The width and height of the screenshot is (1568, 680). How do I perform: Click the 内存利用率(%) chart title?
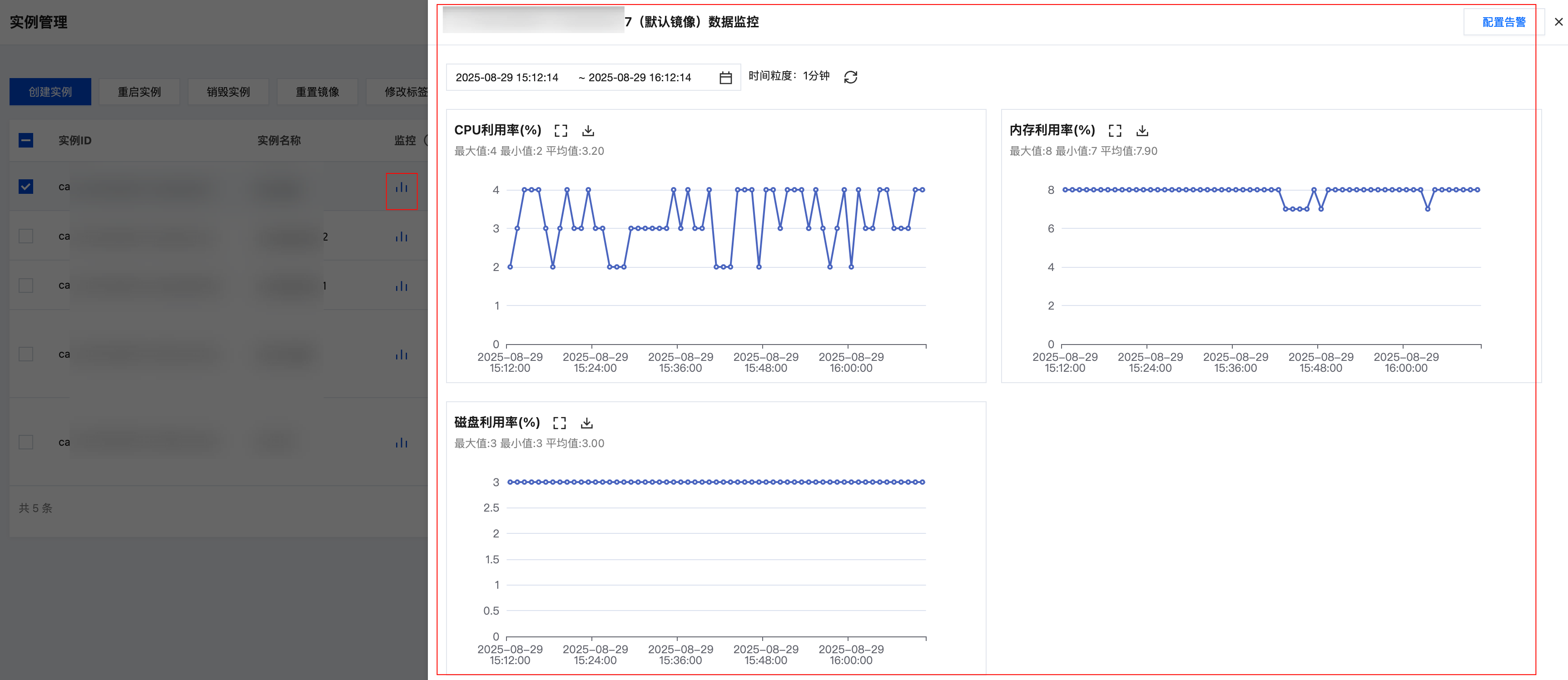click(x=1052, y=130)
